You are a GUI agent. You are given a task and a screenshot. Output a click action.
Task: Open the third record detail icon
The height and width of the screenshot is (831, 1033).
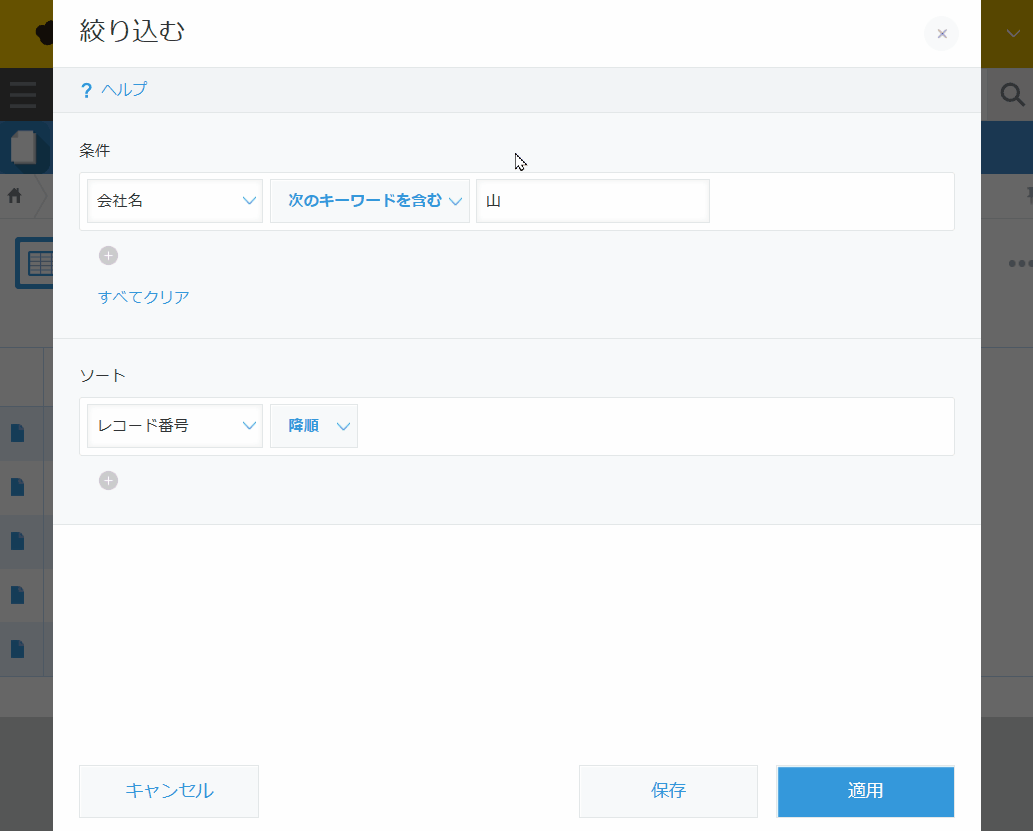18,541
